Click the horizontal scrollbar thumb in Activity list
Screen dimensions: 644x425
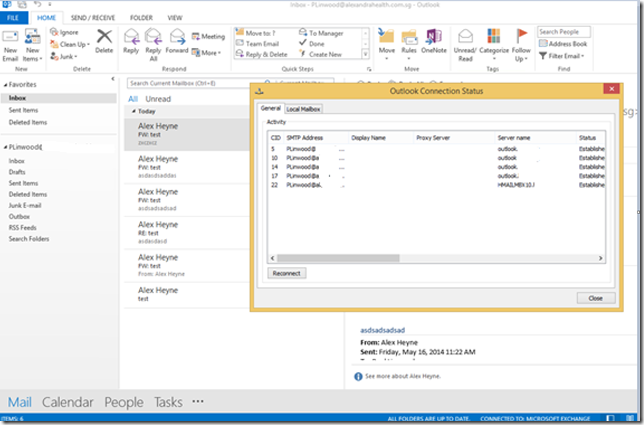tap(338, 258)
